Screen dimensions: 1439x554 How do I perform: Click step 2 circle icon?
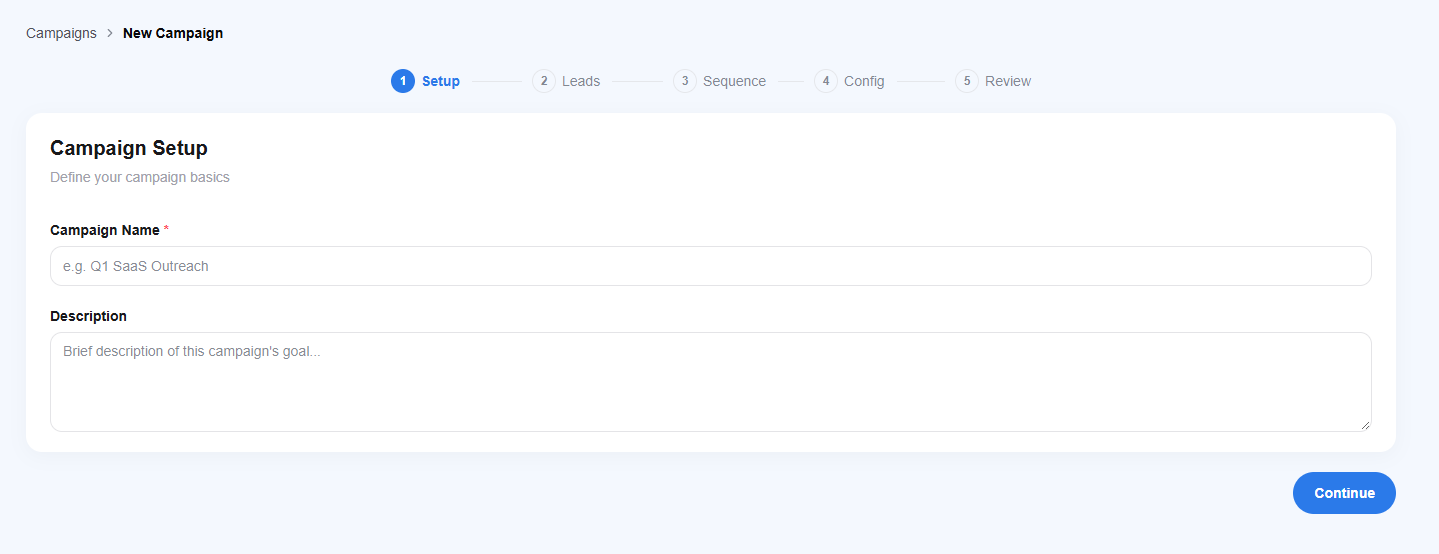click(544, 81)
